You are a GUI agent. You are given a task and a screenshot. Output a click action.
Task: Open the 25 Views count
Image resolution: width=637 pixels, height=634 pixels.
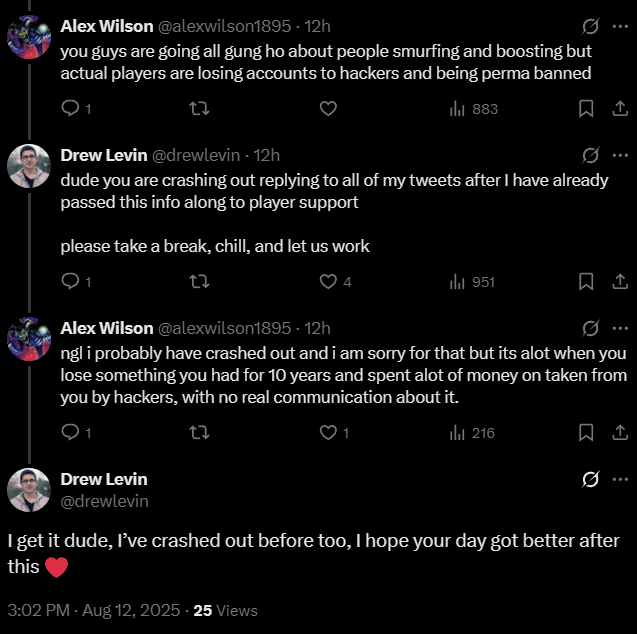click(x=225, y=610)
